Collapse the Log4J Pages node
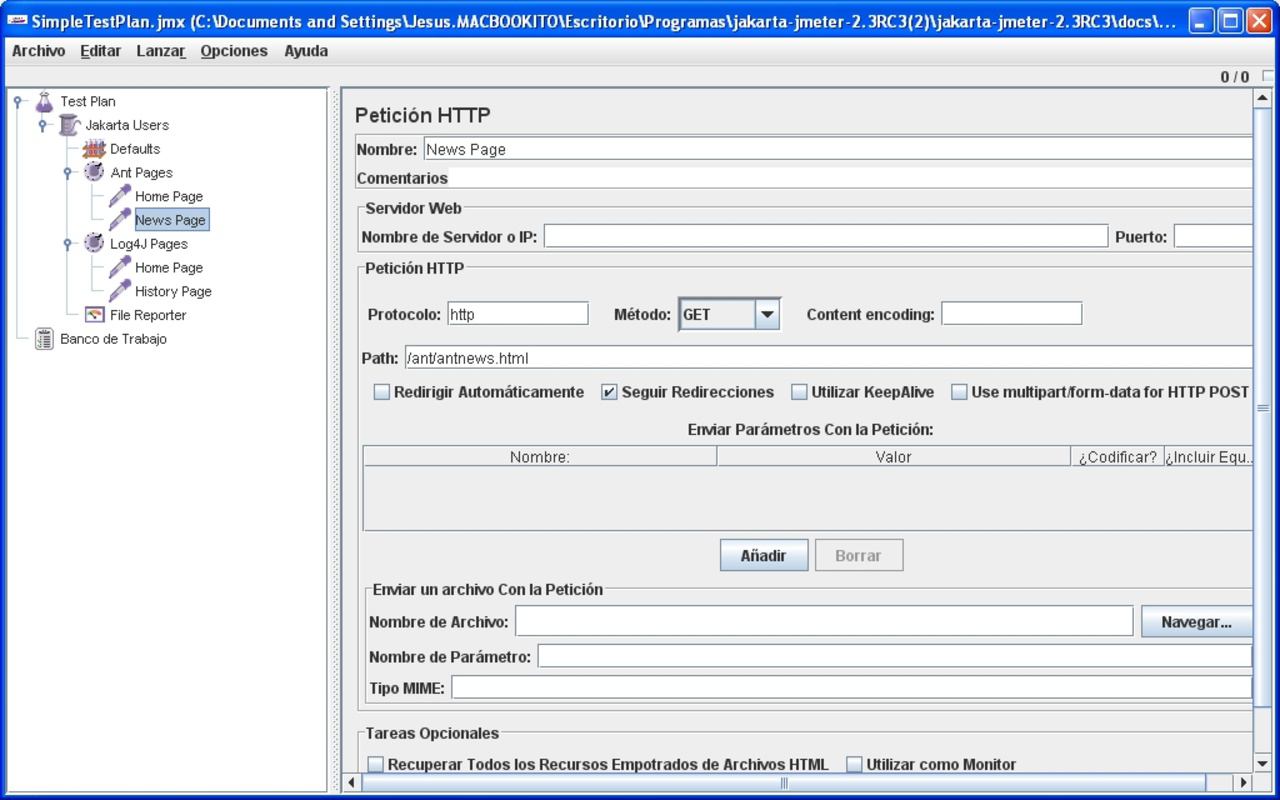 click(x=68, y=243)
